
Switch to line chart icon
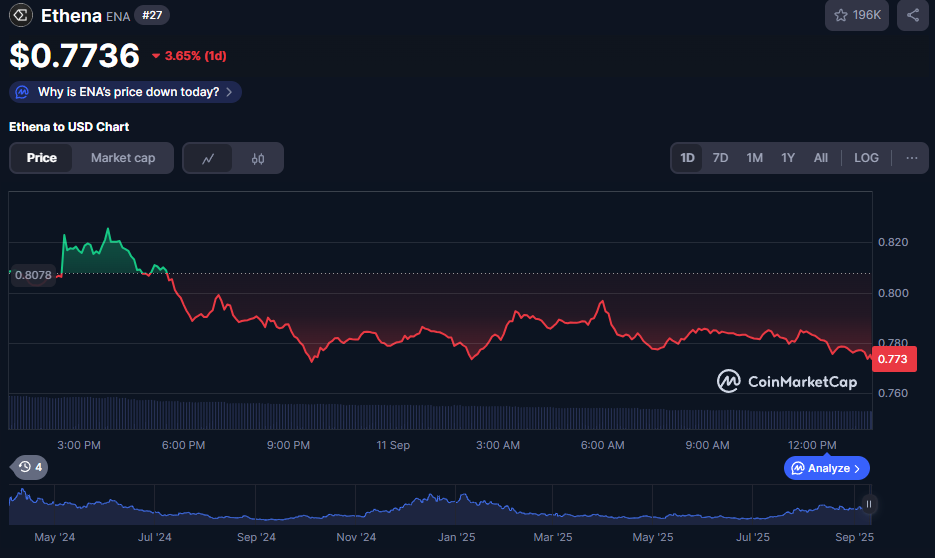point(208,159)
